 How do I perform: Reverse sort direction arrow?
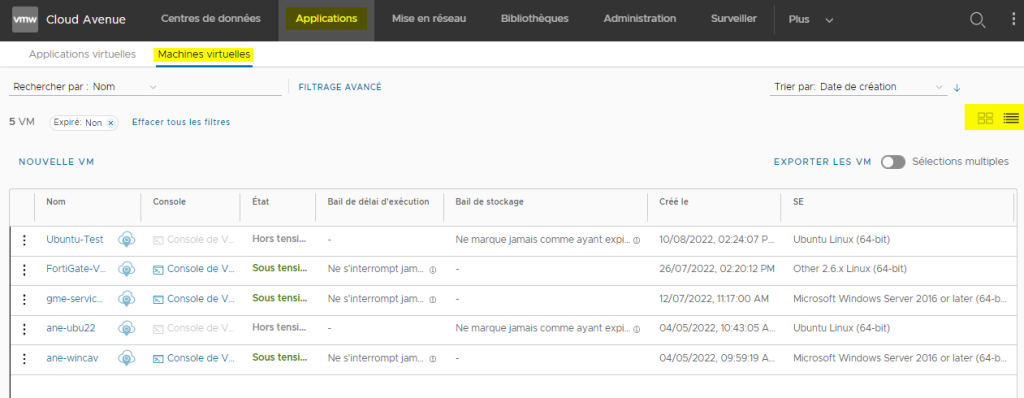point(957,87)
